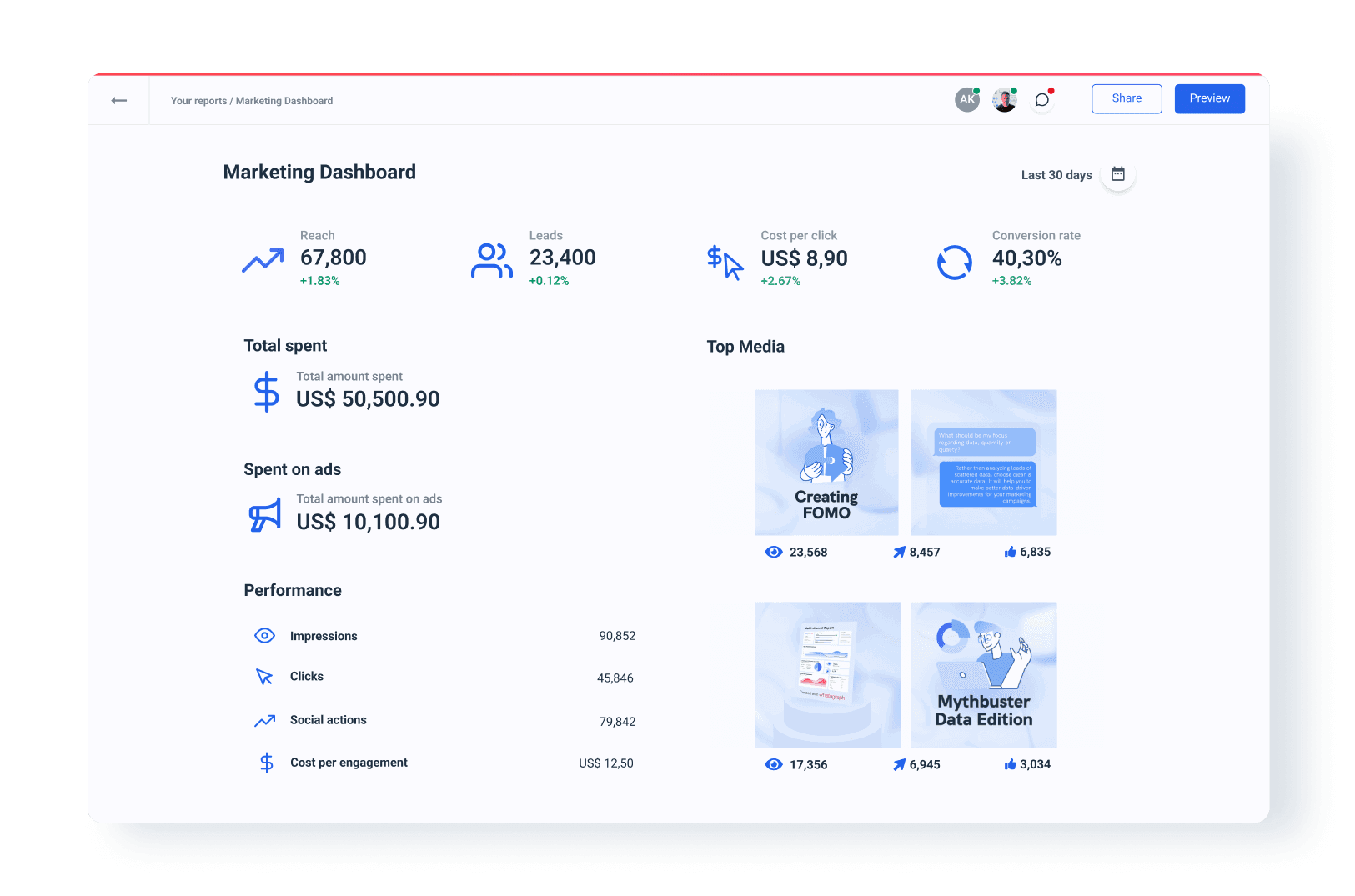Click the back arrow in the header
The image size is (1355, 896).
coord(119,100)
